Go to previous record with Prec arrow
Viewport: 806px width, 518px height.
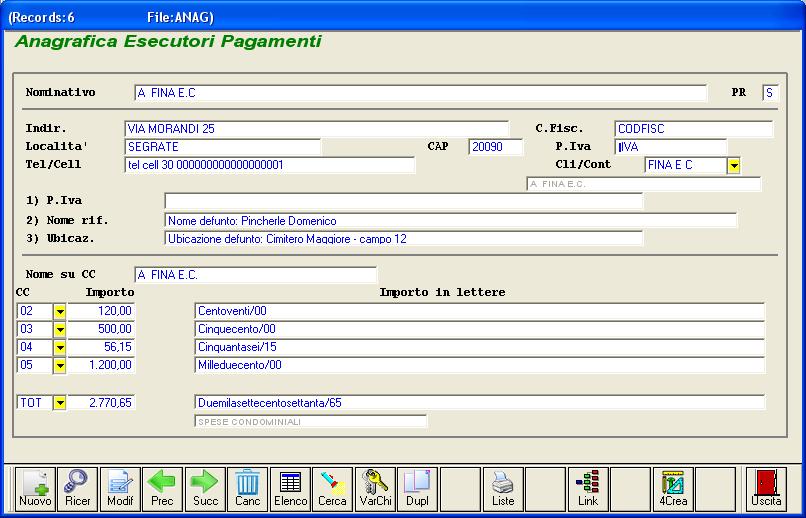(162, 489)
